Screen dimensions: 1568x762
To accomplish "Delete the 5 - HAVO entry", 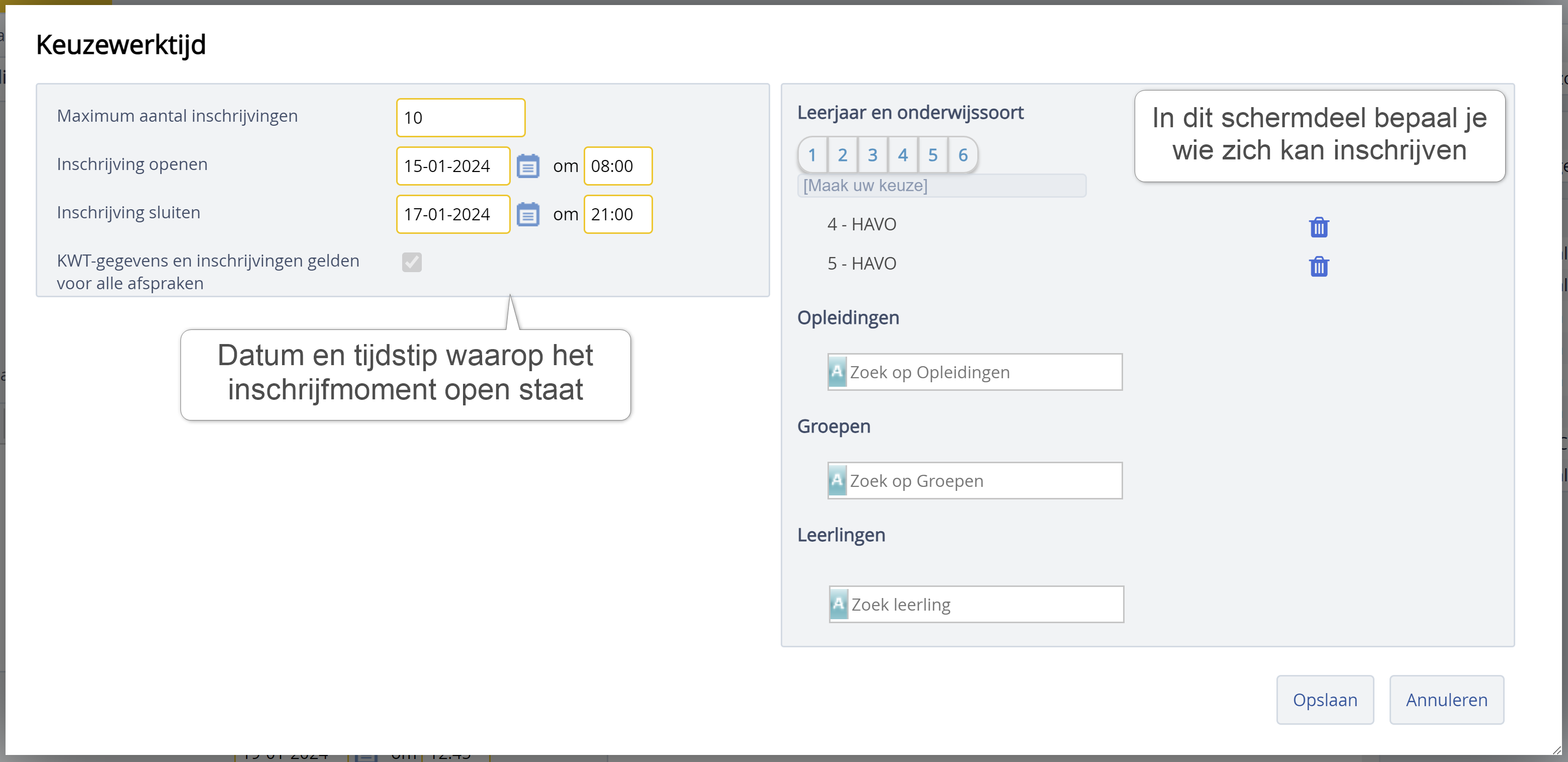I will (1319, 266).
